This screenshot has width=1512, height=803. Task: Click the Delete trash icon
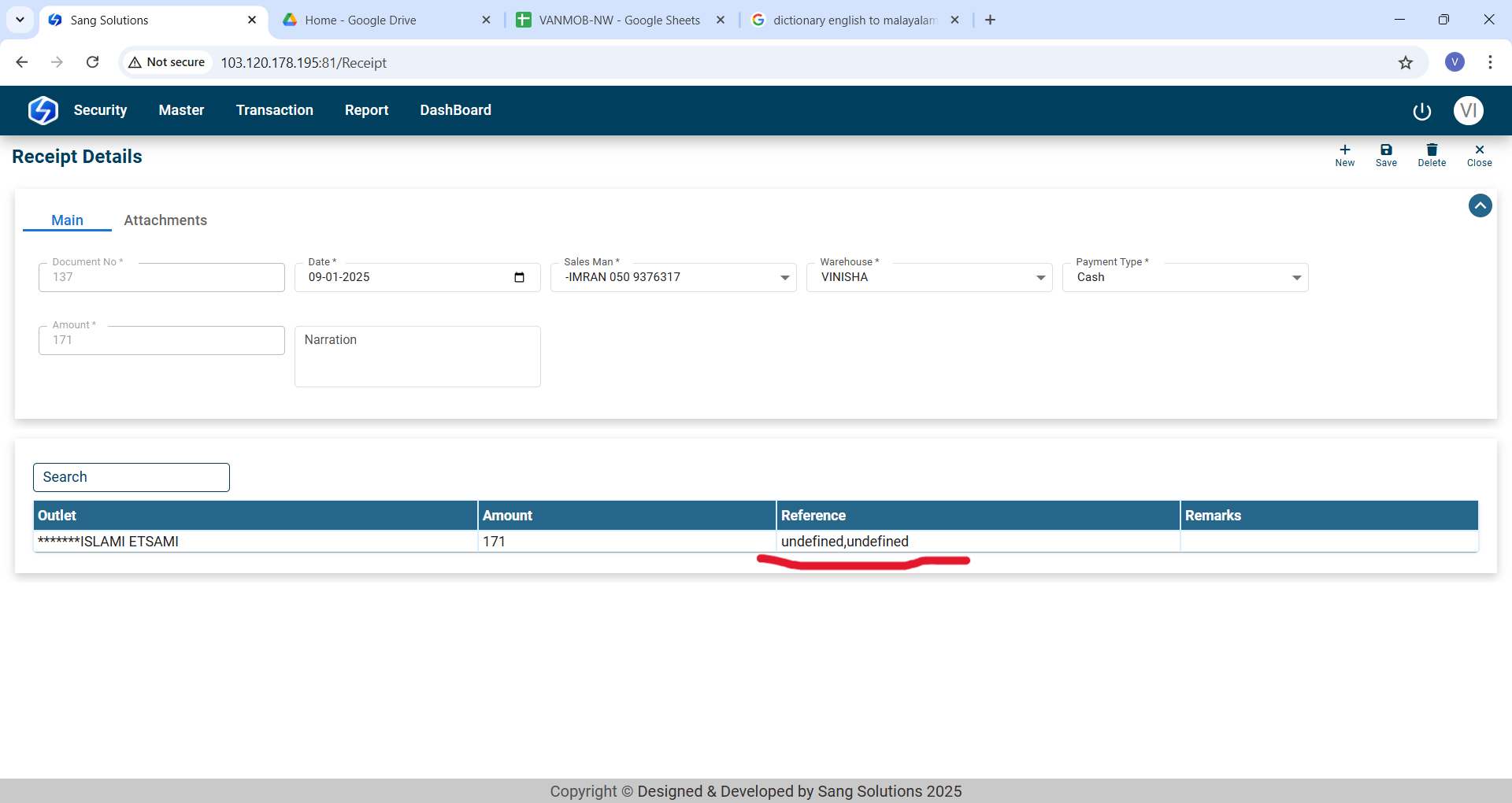[1432, 150]
